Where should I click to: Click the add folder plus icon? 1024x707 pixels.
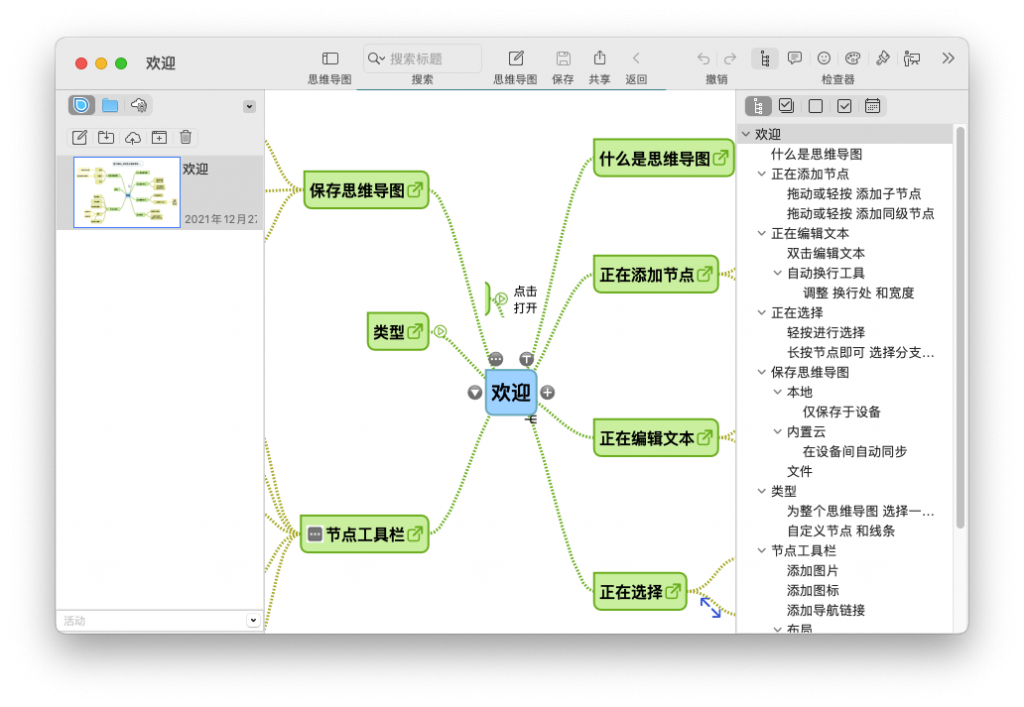point(159,137)
